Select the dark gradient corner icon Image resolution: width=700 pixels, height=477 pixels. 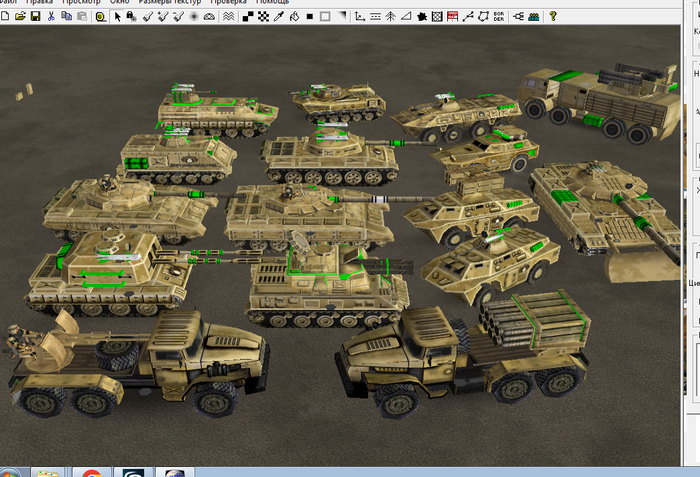pyautogui.click(x=342, y=16)
